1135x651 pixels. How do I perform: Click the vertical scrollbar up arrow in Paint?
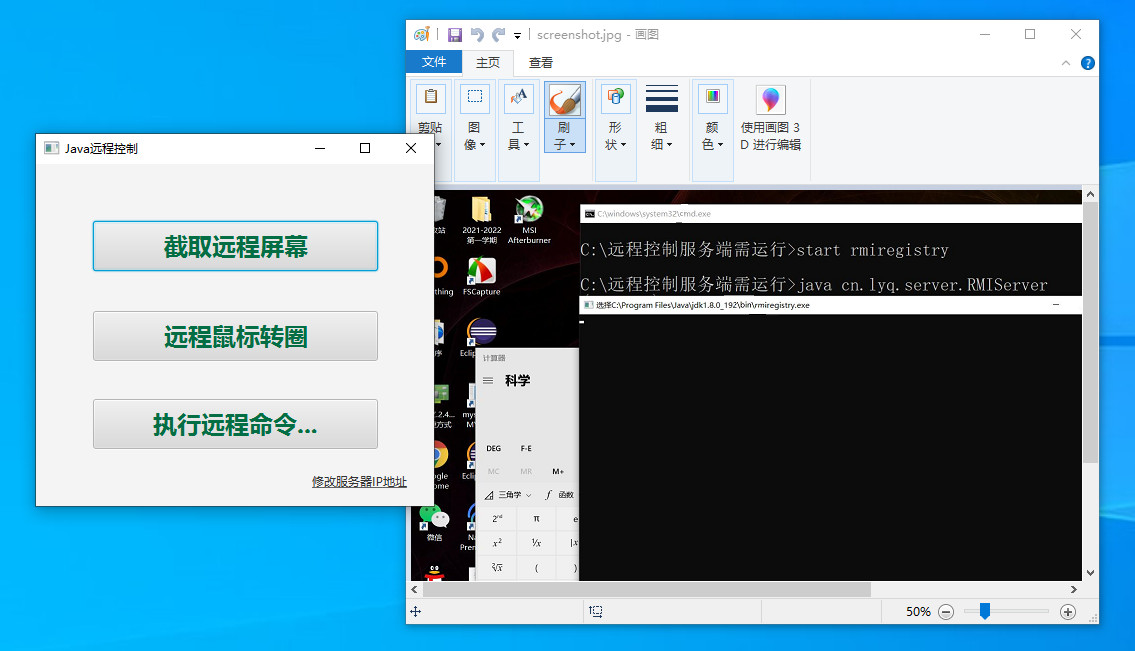click(1090, 195)
